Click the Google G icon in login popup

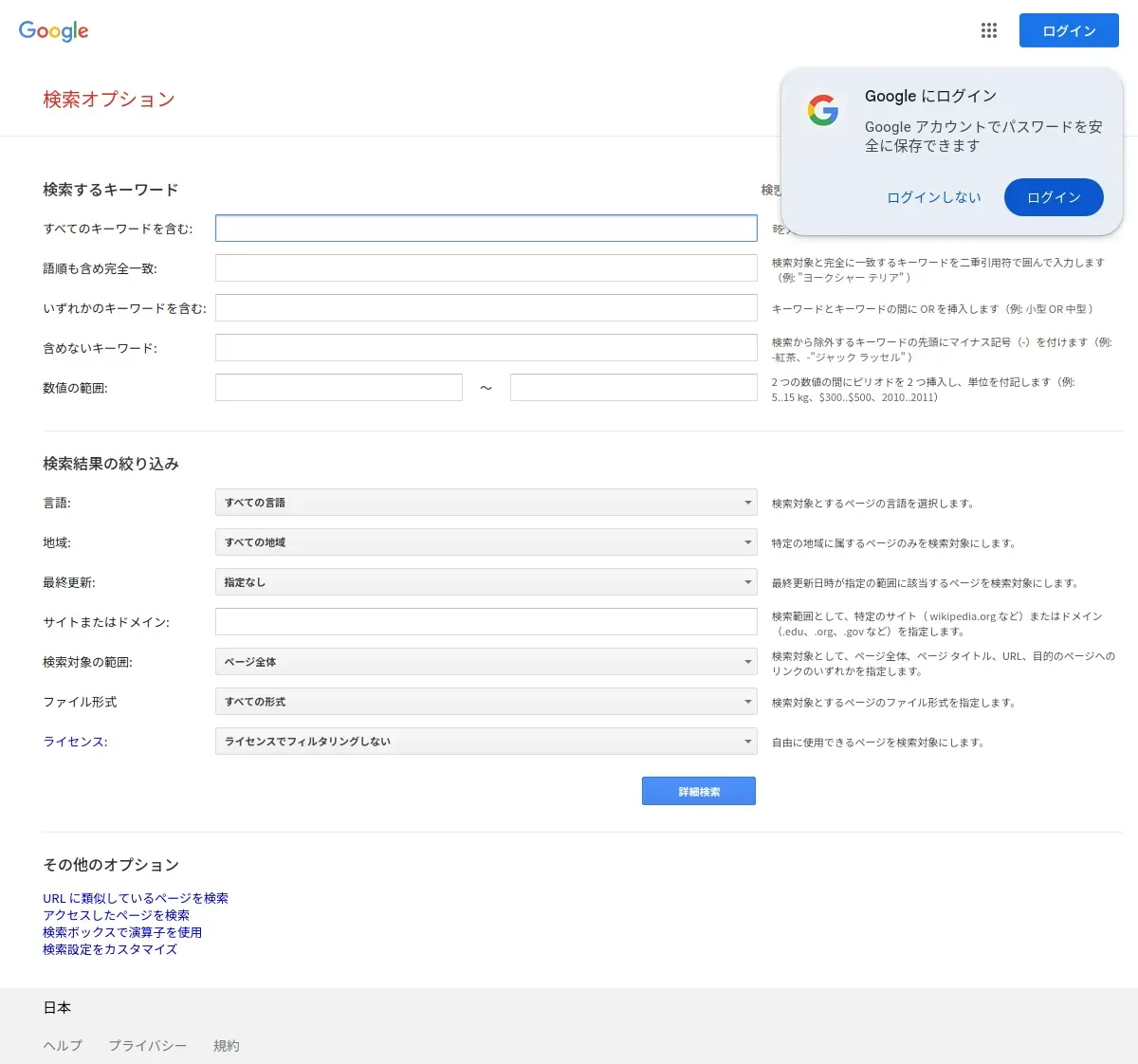(x=823, y=110)
